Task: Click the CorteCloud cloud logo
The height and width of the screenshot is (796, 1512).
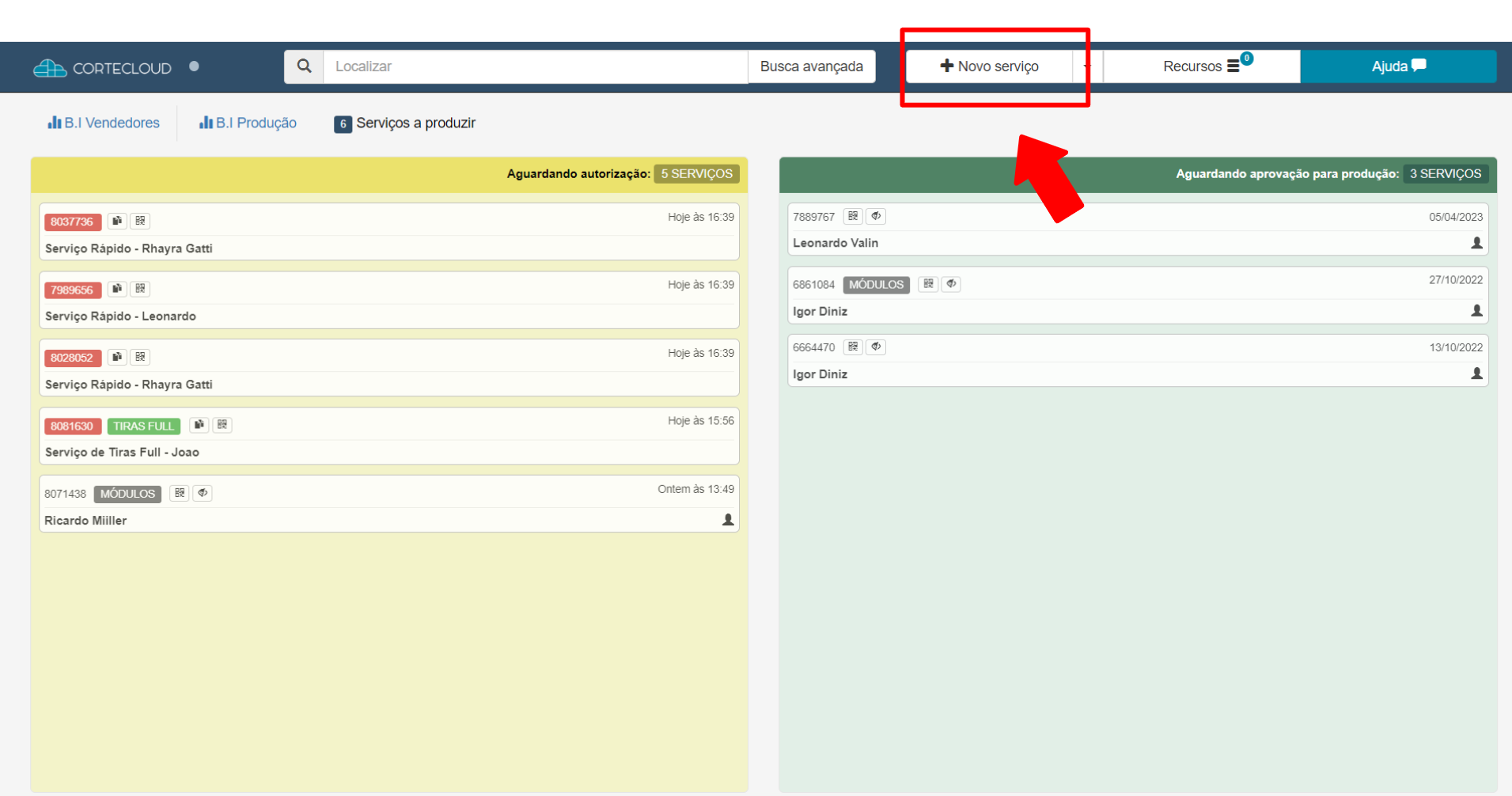Action: (50, 68)
